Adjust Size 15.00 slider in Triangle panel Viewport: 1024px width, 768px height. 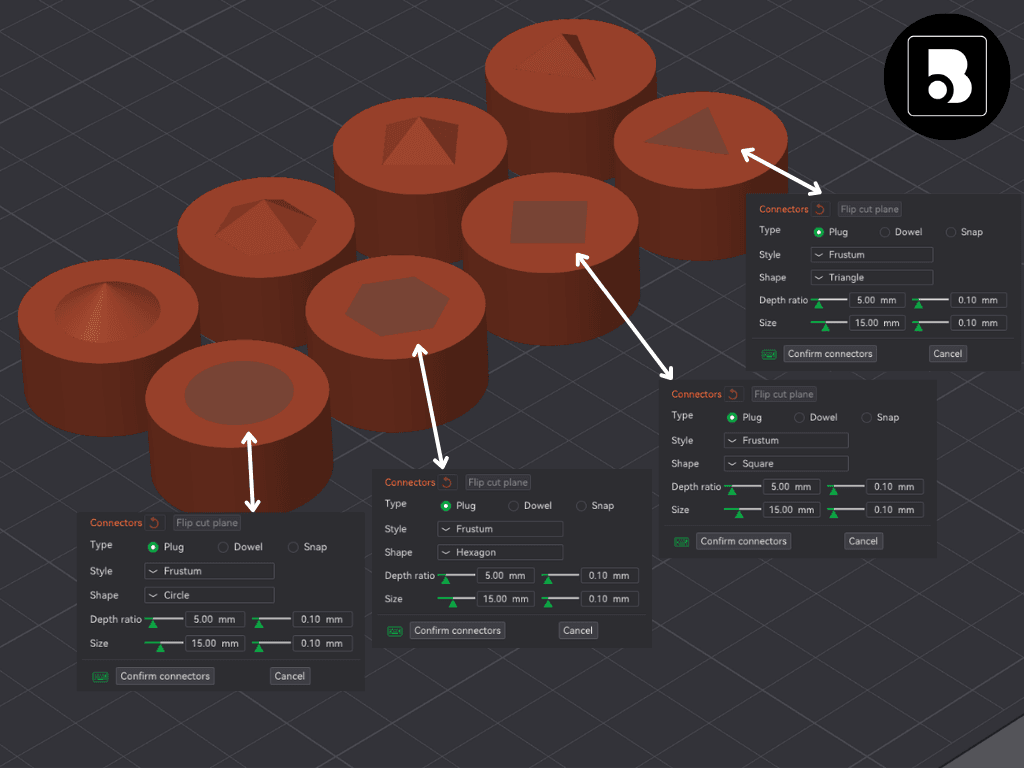(829, 324)
